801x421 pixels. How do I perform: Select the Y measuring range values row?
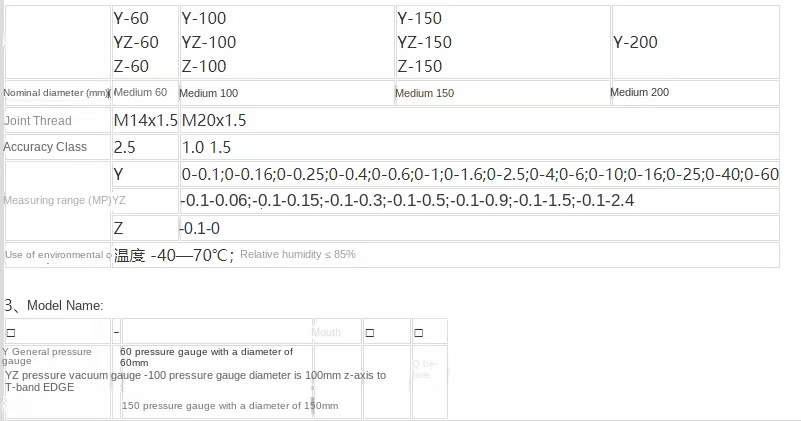479,174
